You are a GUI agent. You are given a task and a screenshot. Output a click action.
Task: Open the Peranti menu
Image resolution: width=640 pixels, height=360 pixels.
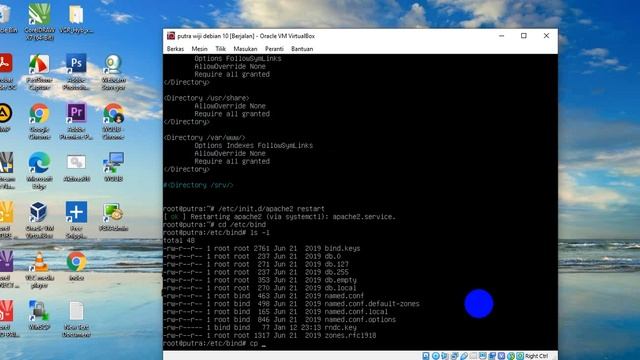[274, 49]
